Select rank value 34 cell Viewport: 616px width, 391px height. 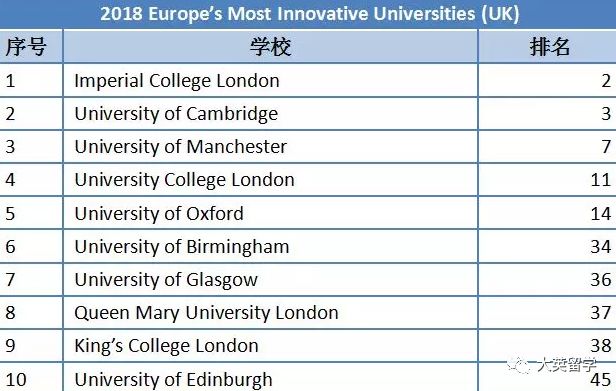tap(547, 246)
